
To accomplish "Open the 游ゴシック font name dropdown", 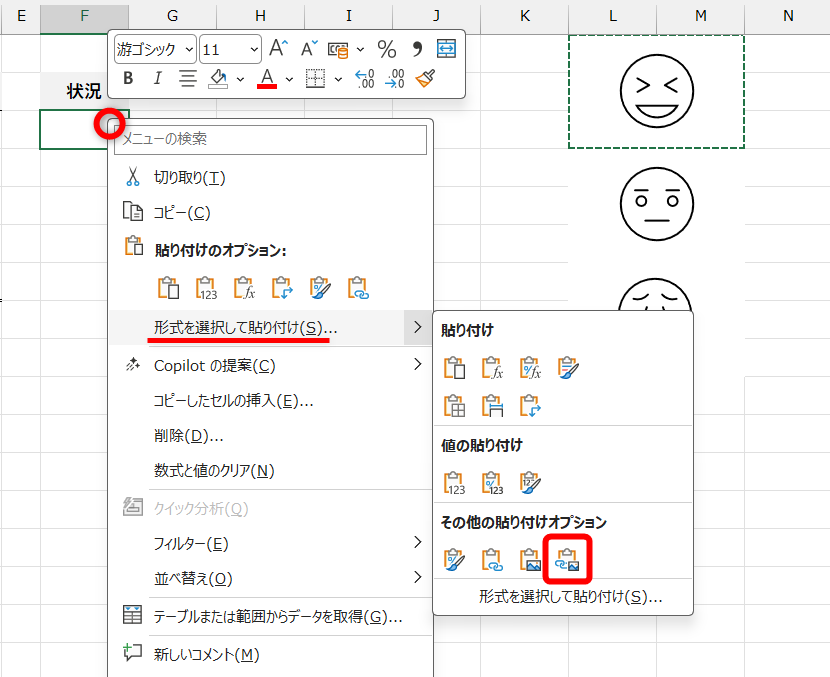I will pyautogui.click(x=188, y=48).
